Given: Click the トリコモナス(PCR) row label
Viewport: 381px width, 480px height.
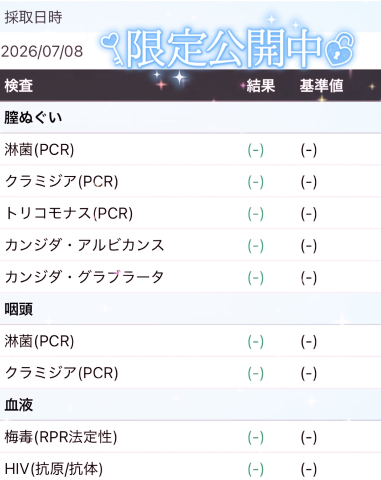Looking at the screenshot, I should point(69,213).
